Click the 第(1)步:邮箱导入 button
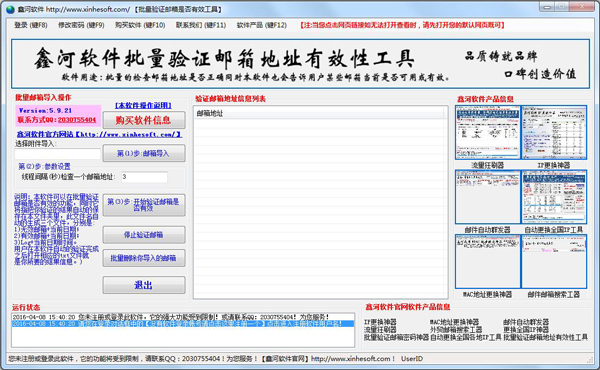The width and height of the screenshot is (600, 370). pyautogui.click(x=144, y=153)
